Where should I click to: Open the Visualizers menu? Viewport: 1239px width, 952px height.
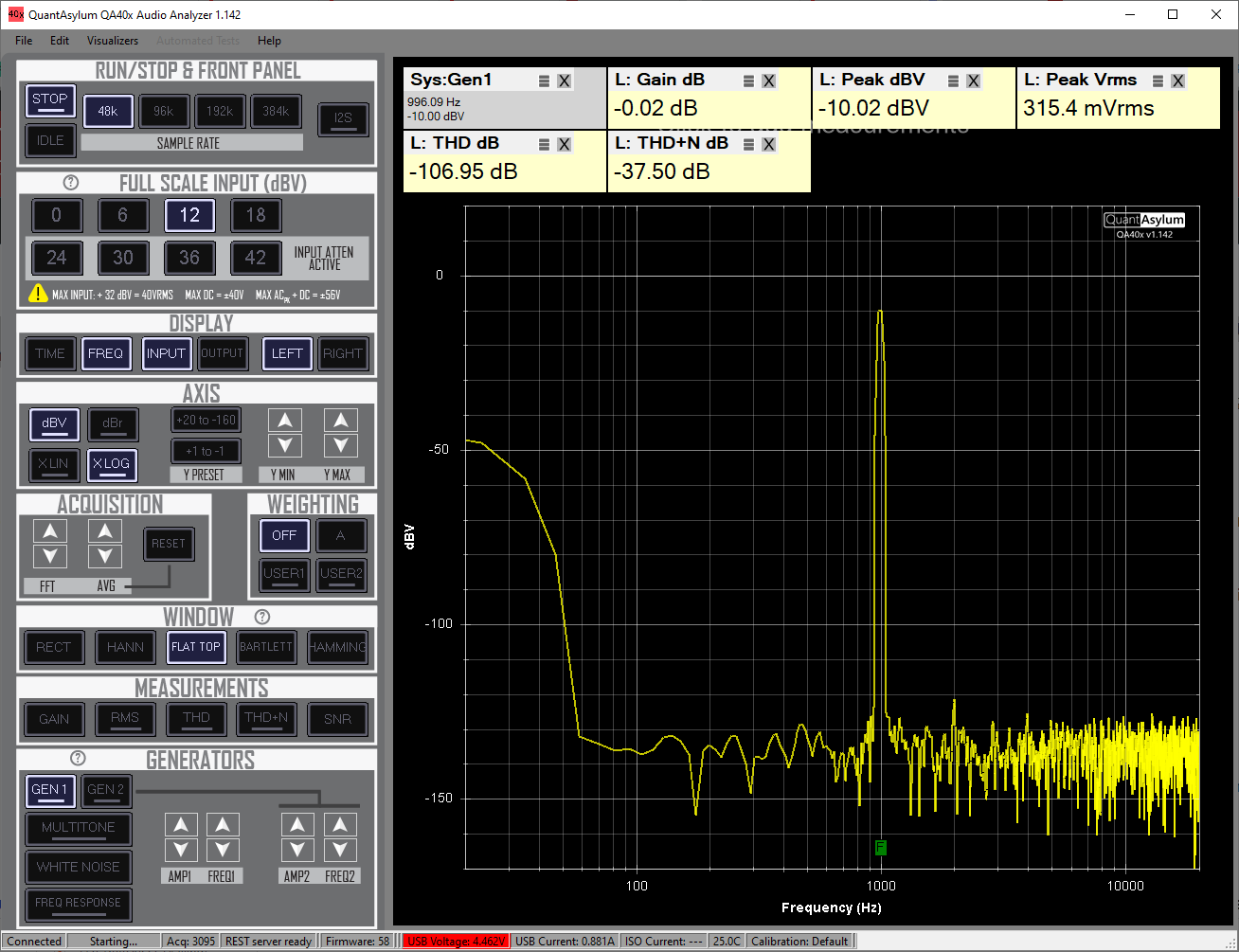(113, 41)
